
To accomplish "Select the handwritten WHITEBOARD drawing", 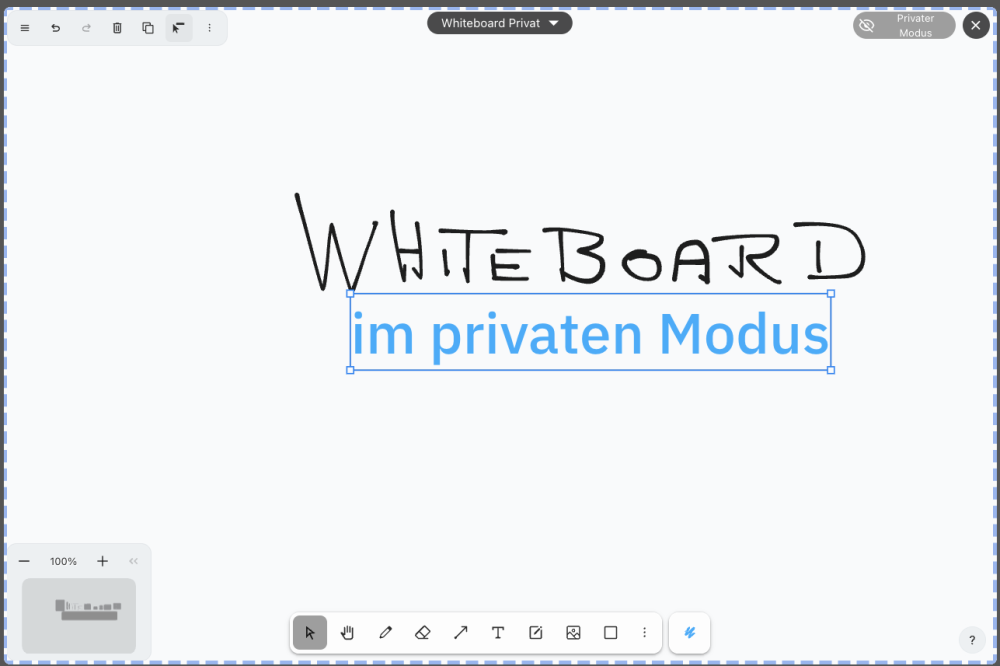I will (x=579, y=242).
